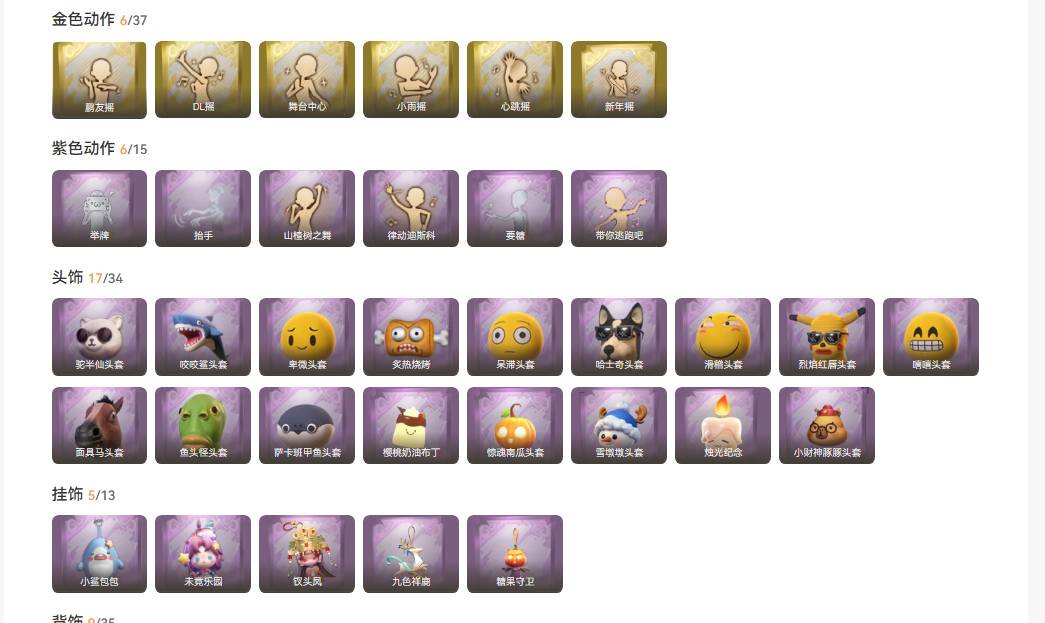The width and height of the screenshot is (1045, 623).
Task: Select the 小雨摇 gold action
Action: [x=411, y=80]
